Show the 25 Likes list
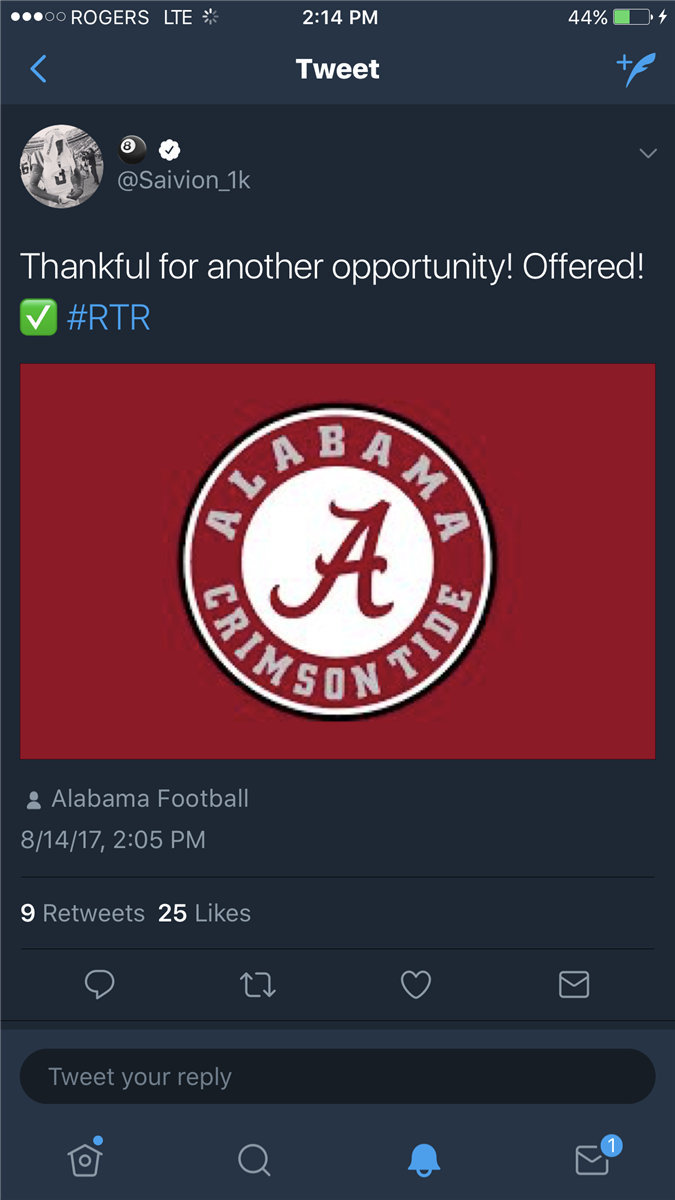Image resolution: width=675 pixels, height=1200 pixels. pyautogui.click(x=204, y=913)
